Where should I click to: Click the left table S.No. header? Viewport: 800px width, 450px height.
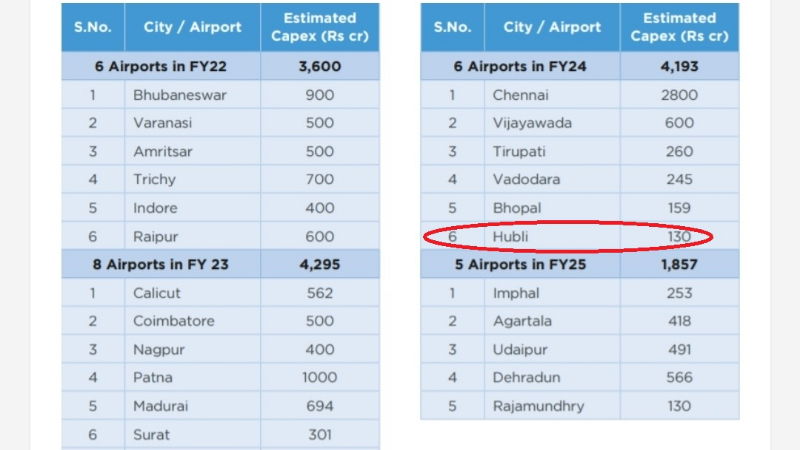pyautogui.click(x=93, y=27)
